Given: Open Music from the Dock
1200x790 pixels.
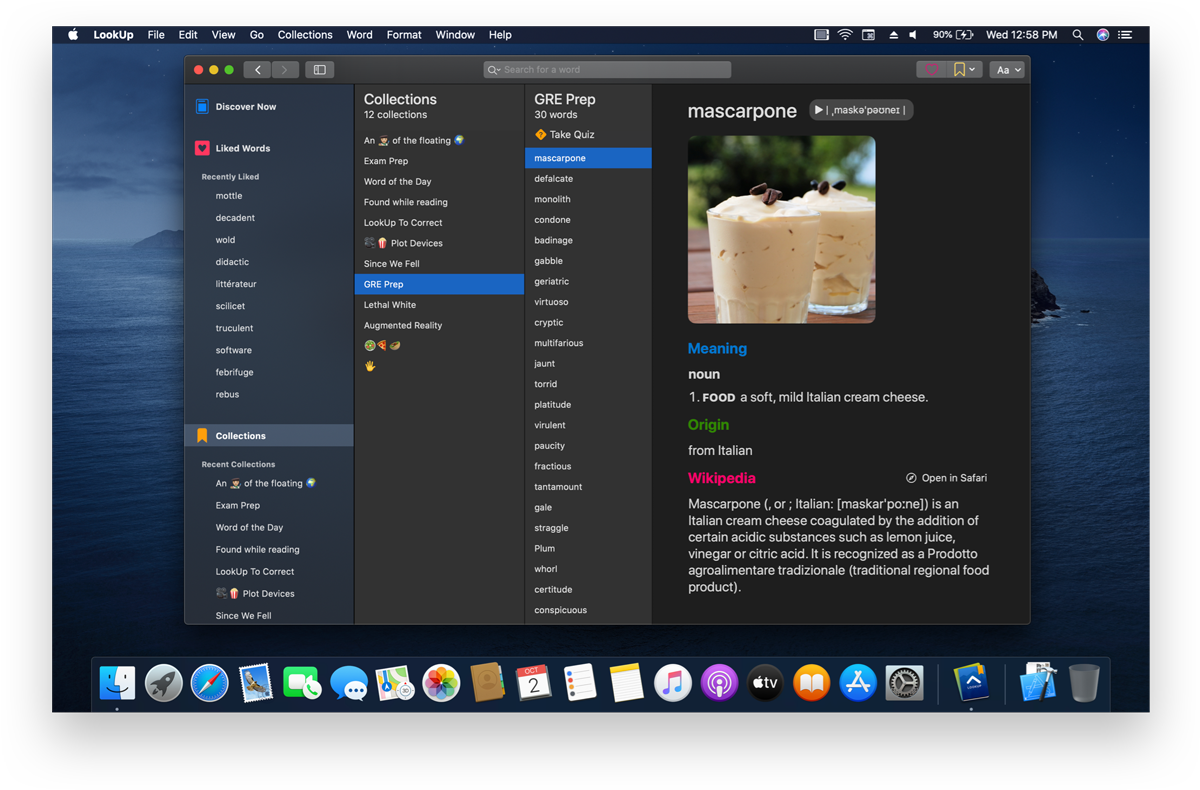Looking at the screenshot, I should [673, 683].
